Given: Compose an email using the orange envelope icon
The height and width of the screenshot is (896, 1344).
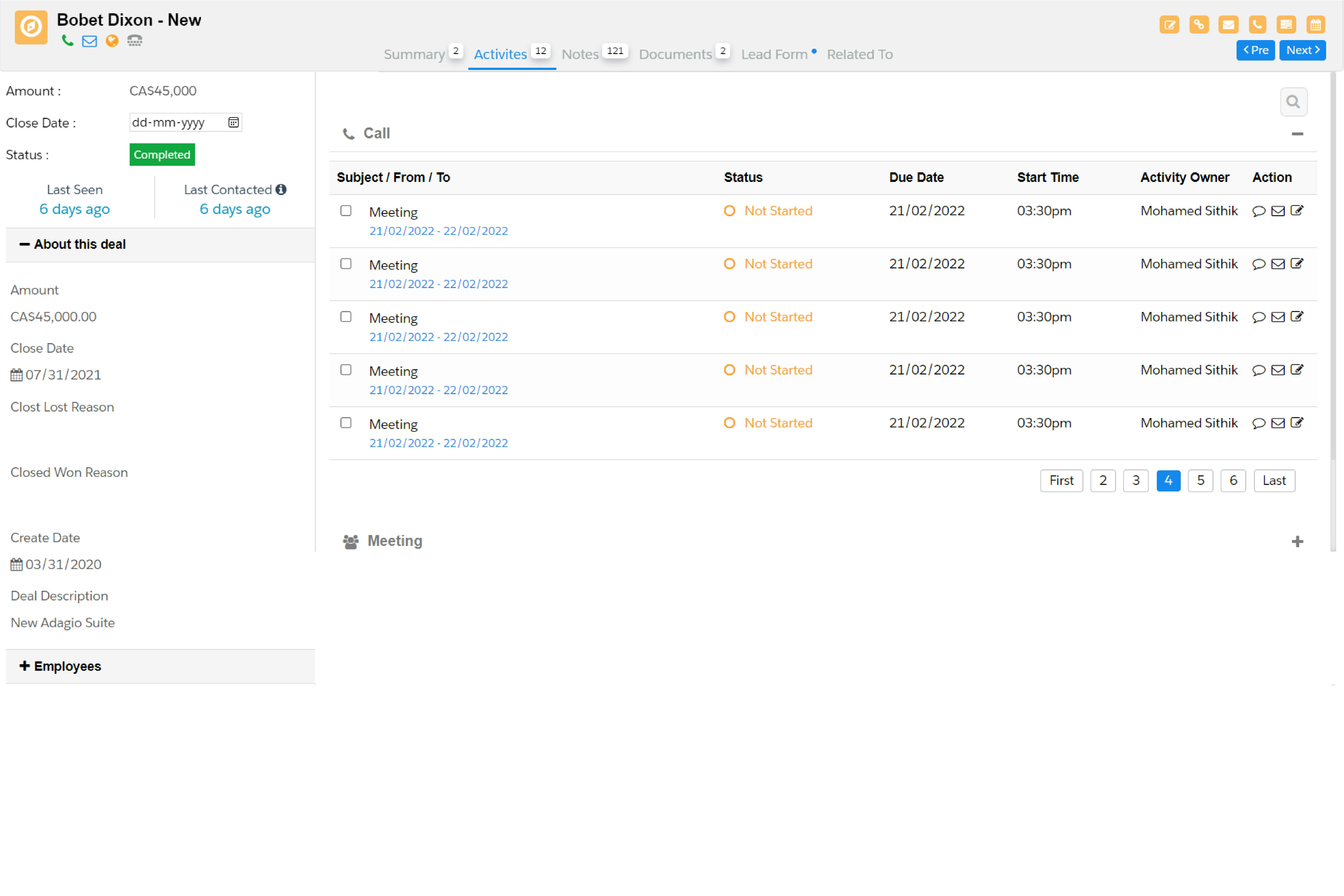Looking at the screenshot, I should [1228, 25].
